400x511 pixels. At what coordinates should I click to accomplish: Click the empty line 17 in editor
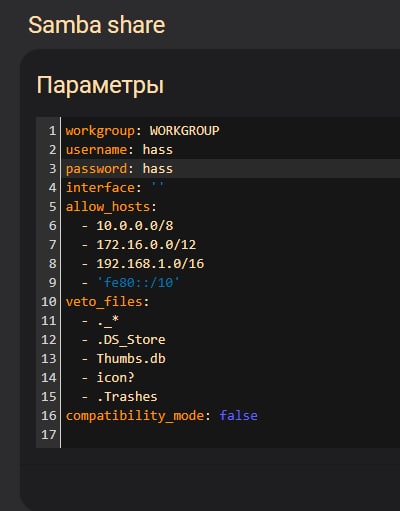pos(230,435)
